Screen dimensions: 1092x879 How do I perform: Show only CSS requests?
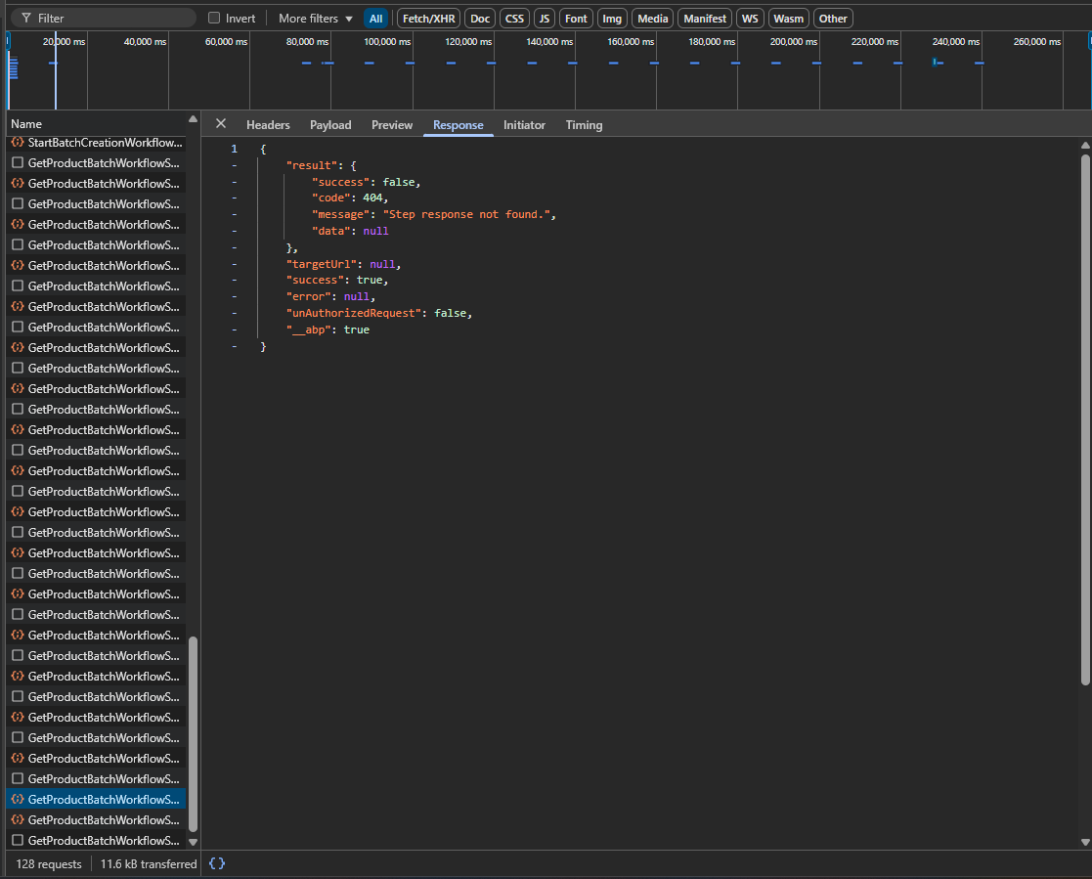click(515, 19)
